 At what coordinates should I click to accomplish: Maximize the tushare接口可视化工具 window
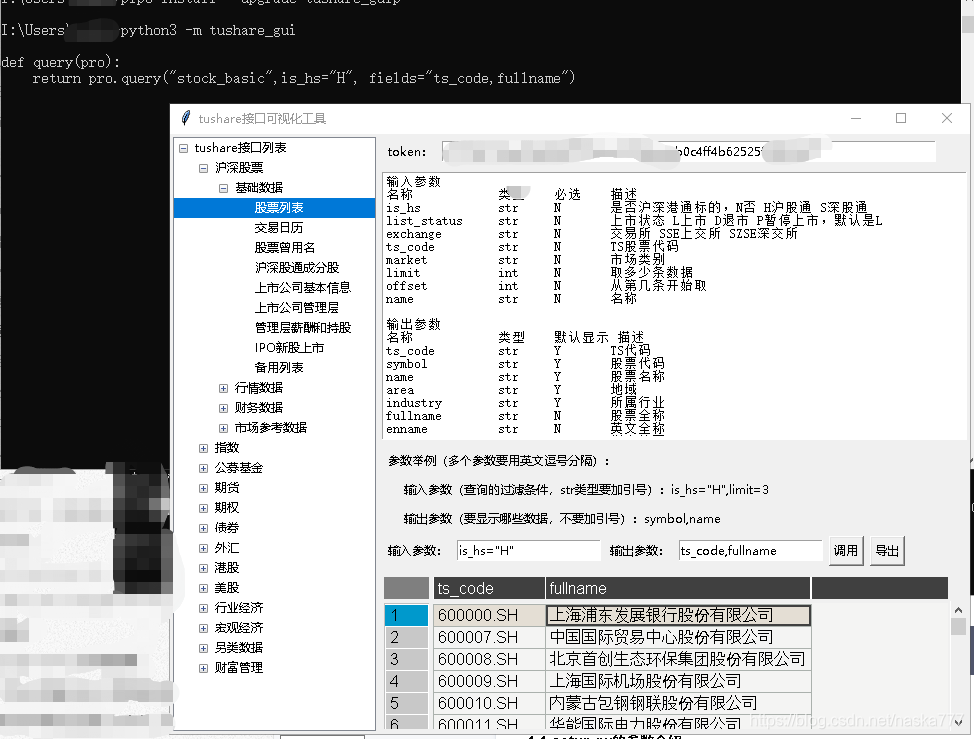[901, 118]
